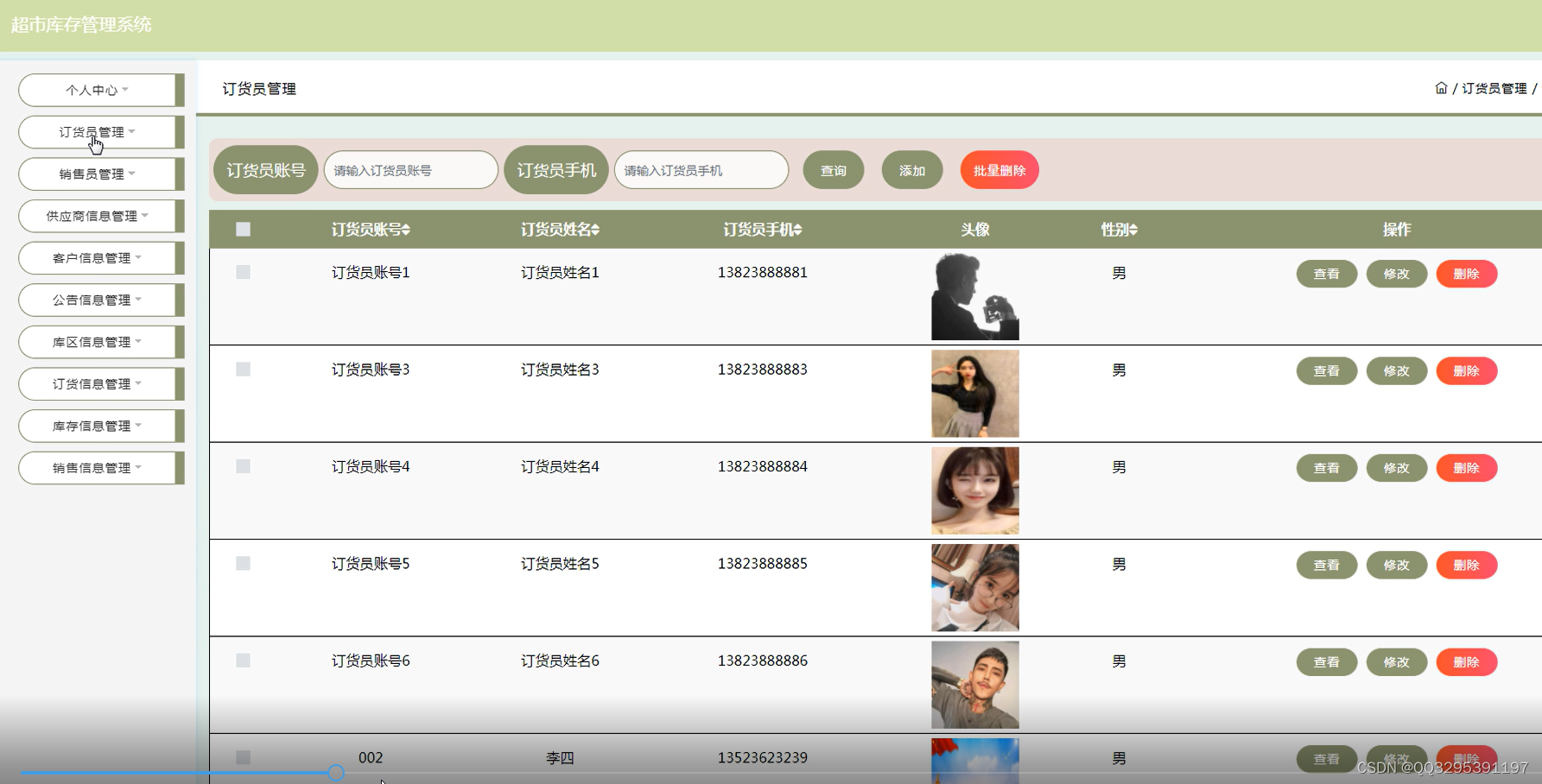Click the 超市库存管理系统 header title

(x=81, y=25)
